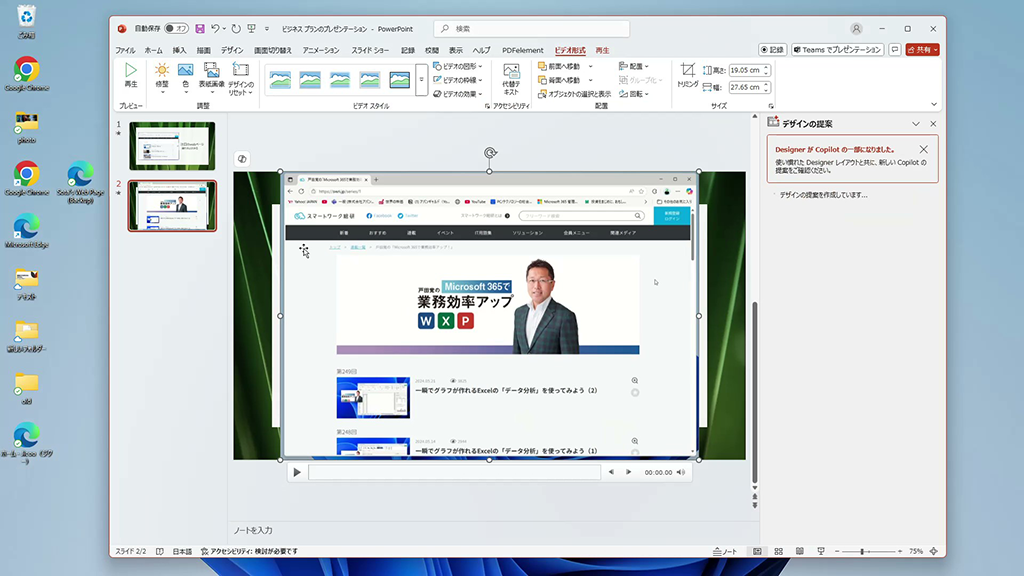Select the トリミング crop tool
The width and height of the screenshot is (1024, 576).
point(688,75)
